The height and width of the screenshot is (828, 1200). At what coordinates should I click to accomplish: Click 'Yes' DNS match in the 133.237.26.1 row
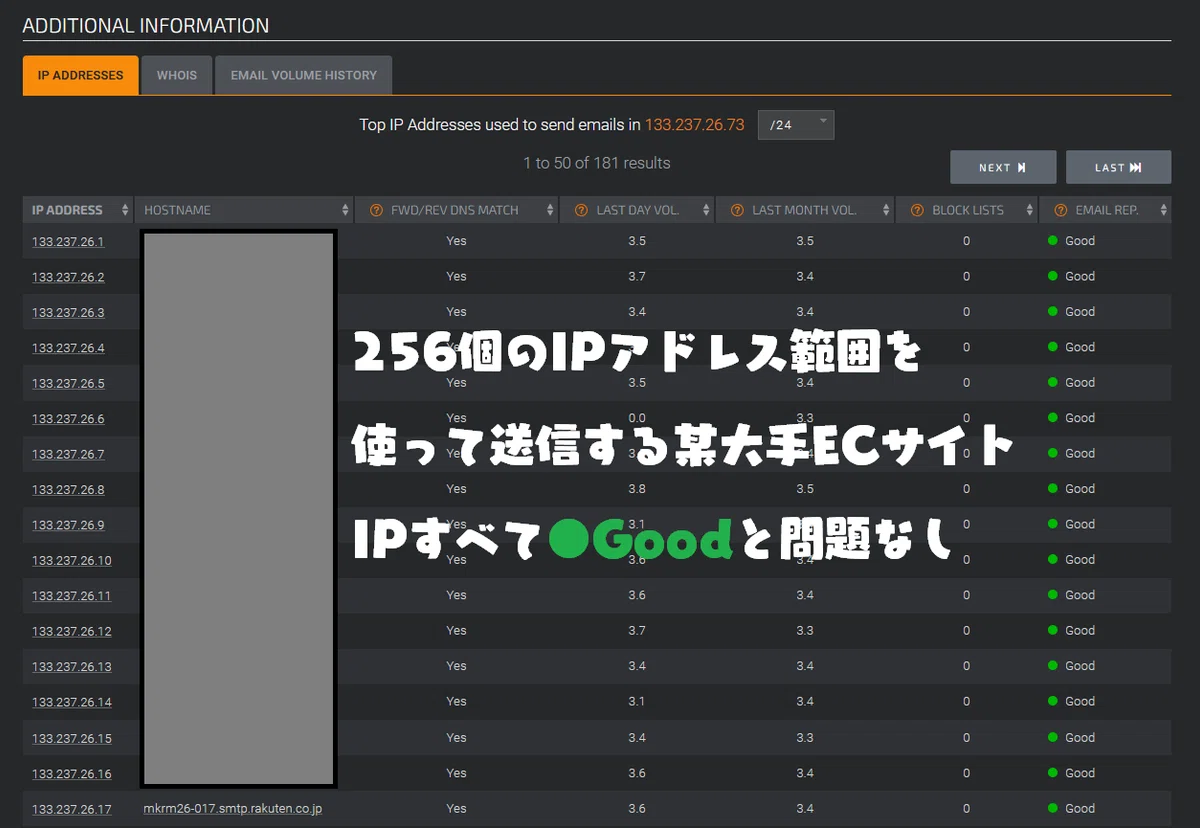tap(456, 241)
